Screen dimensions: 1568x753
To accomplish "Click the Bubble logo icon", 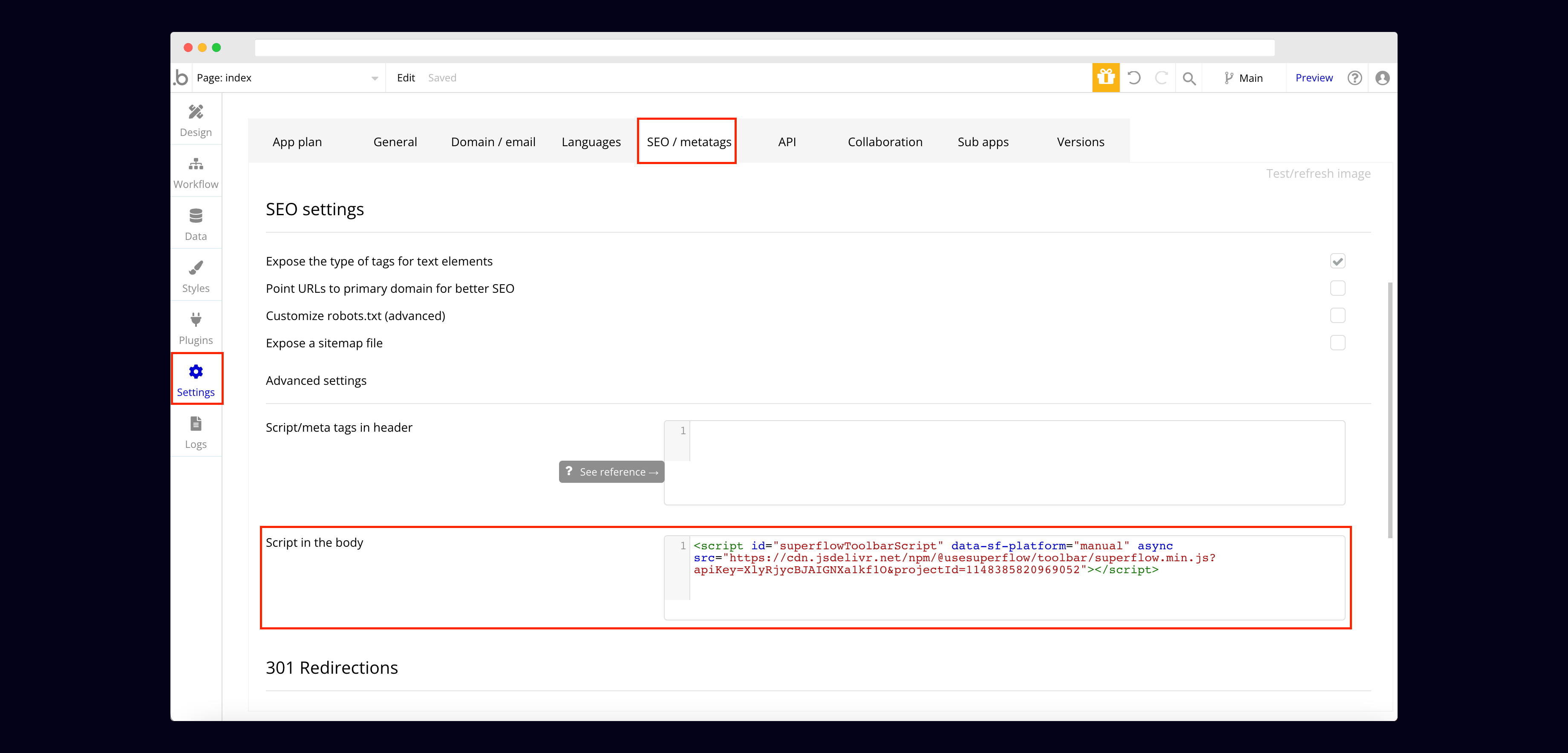I will (x=181, y=78).
